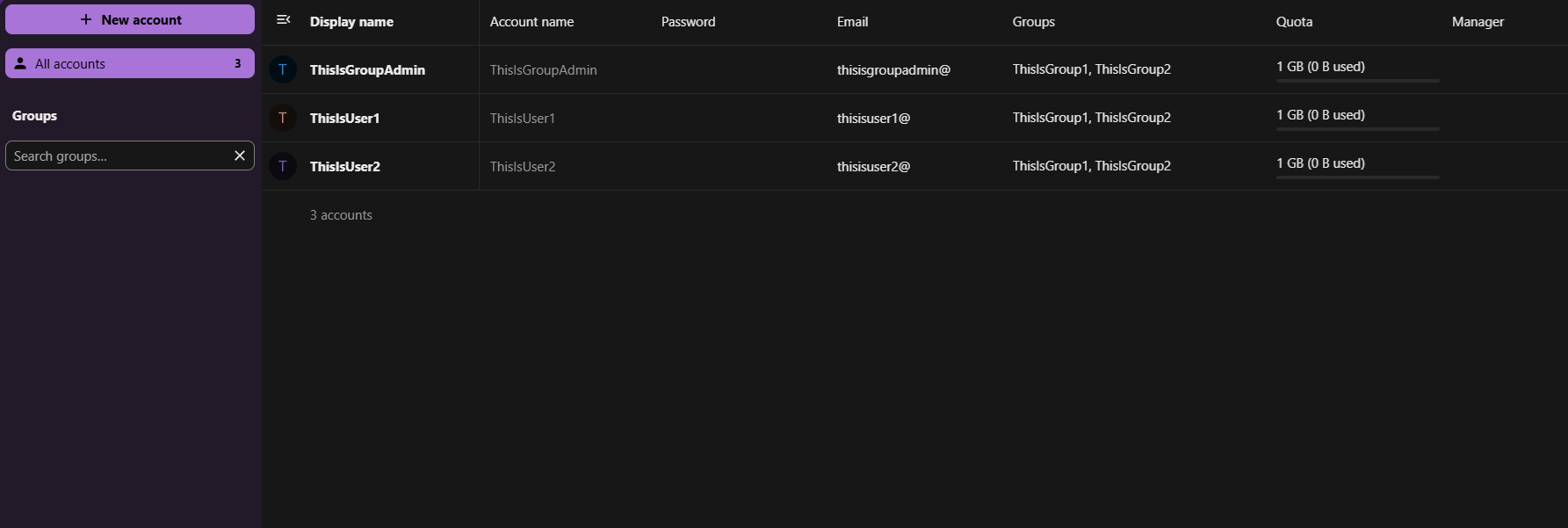Click the thisisuser1@ email cell

click(873, 119)
